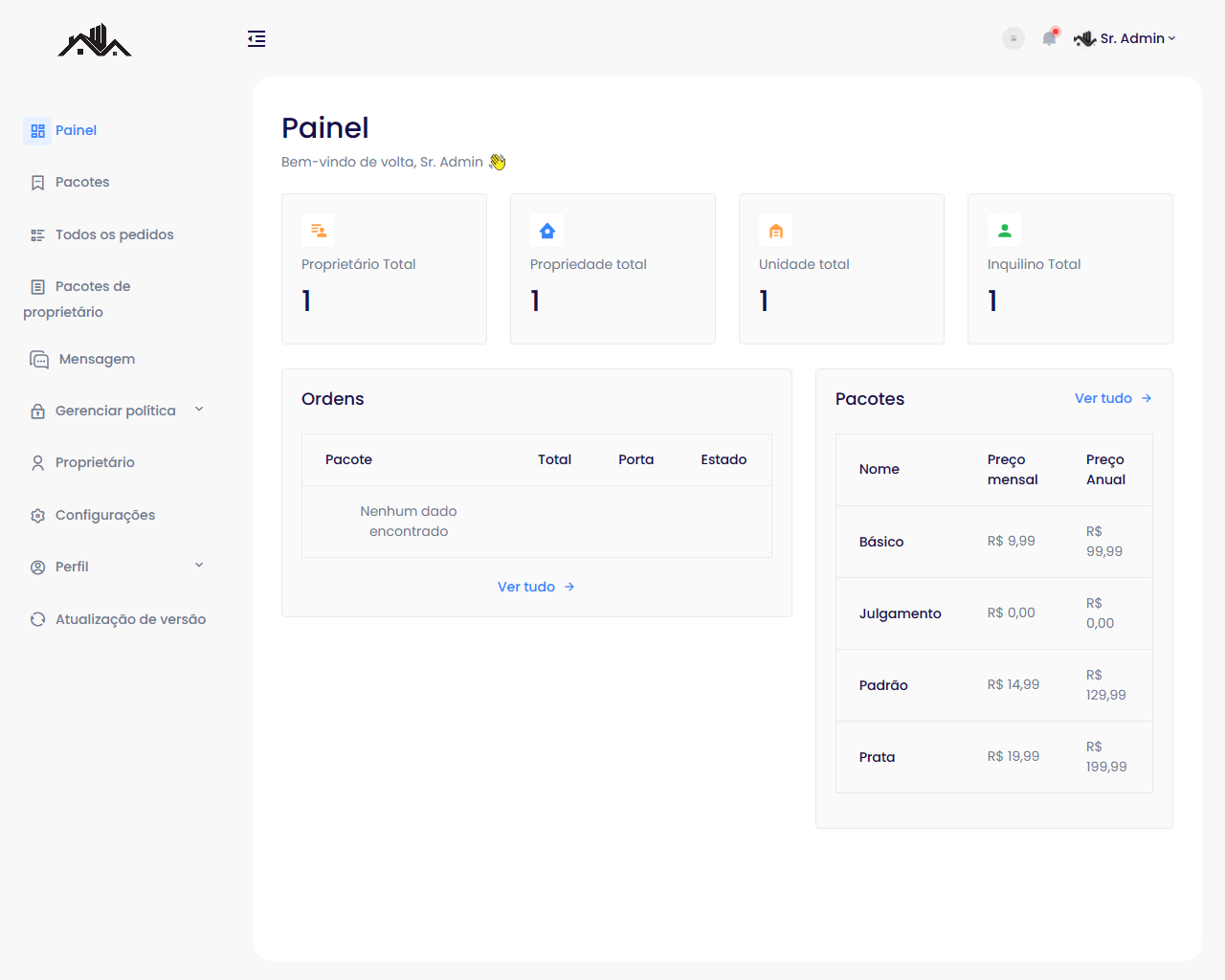Click the round image placeholder icon in header
1225x980 pixels.
[1013, 38]
